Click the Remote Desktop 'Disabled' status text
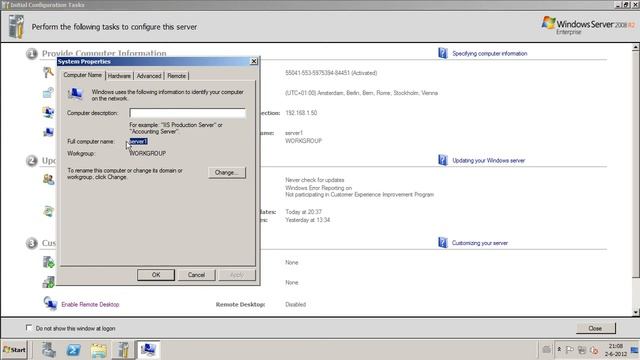Screen dimensions: 640x360 tap(296, 304)
